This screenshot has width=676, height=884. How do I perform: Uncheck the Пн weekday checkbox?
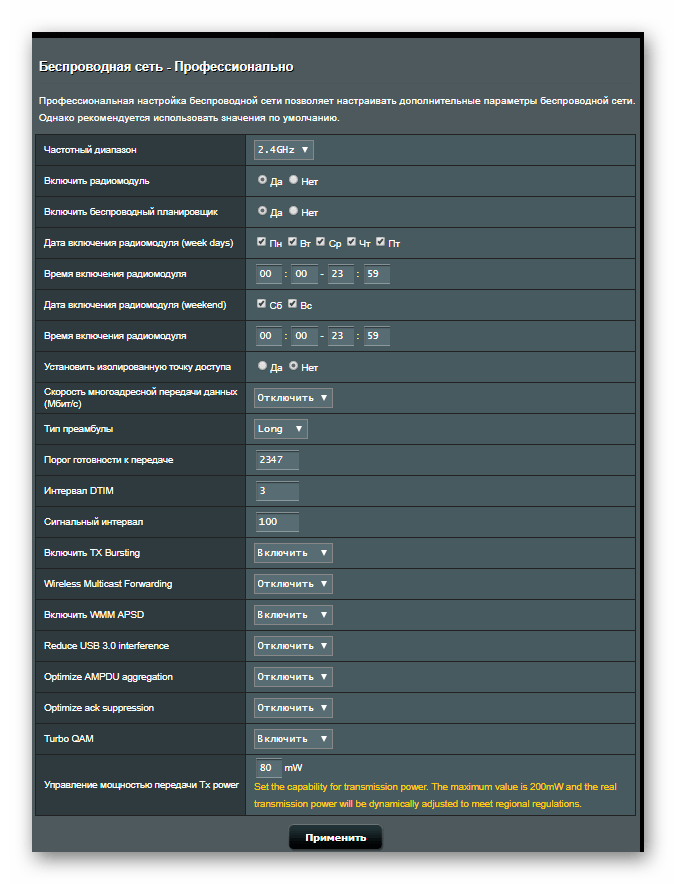pos(261,242)
